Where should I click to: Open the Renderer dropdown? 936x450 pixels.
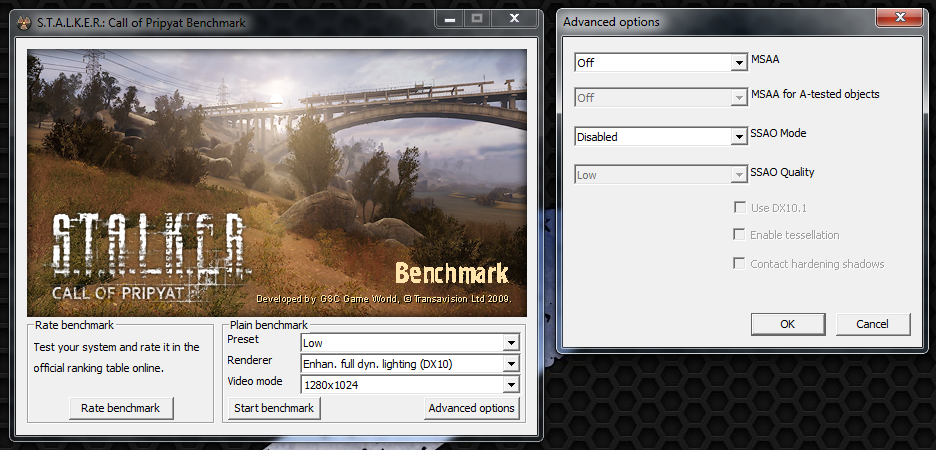tap(410, 363)
